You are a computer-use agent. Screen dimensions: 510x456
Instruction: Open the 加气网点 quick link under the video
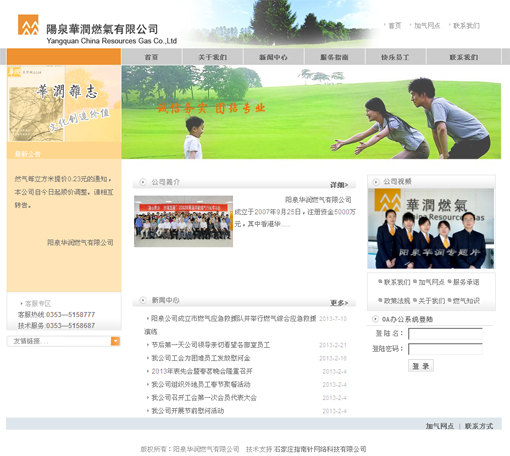pyautogui.click(x=431, y=282)
